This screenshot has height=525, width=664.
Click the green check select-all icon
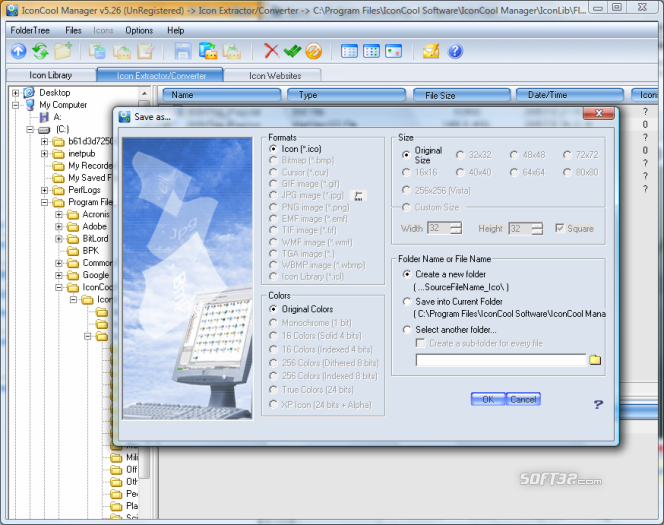pyautogui.click(x=292, y=51)
